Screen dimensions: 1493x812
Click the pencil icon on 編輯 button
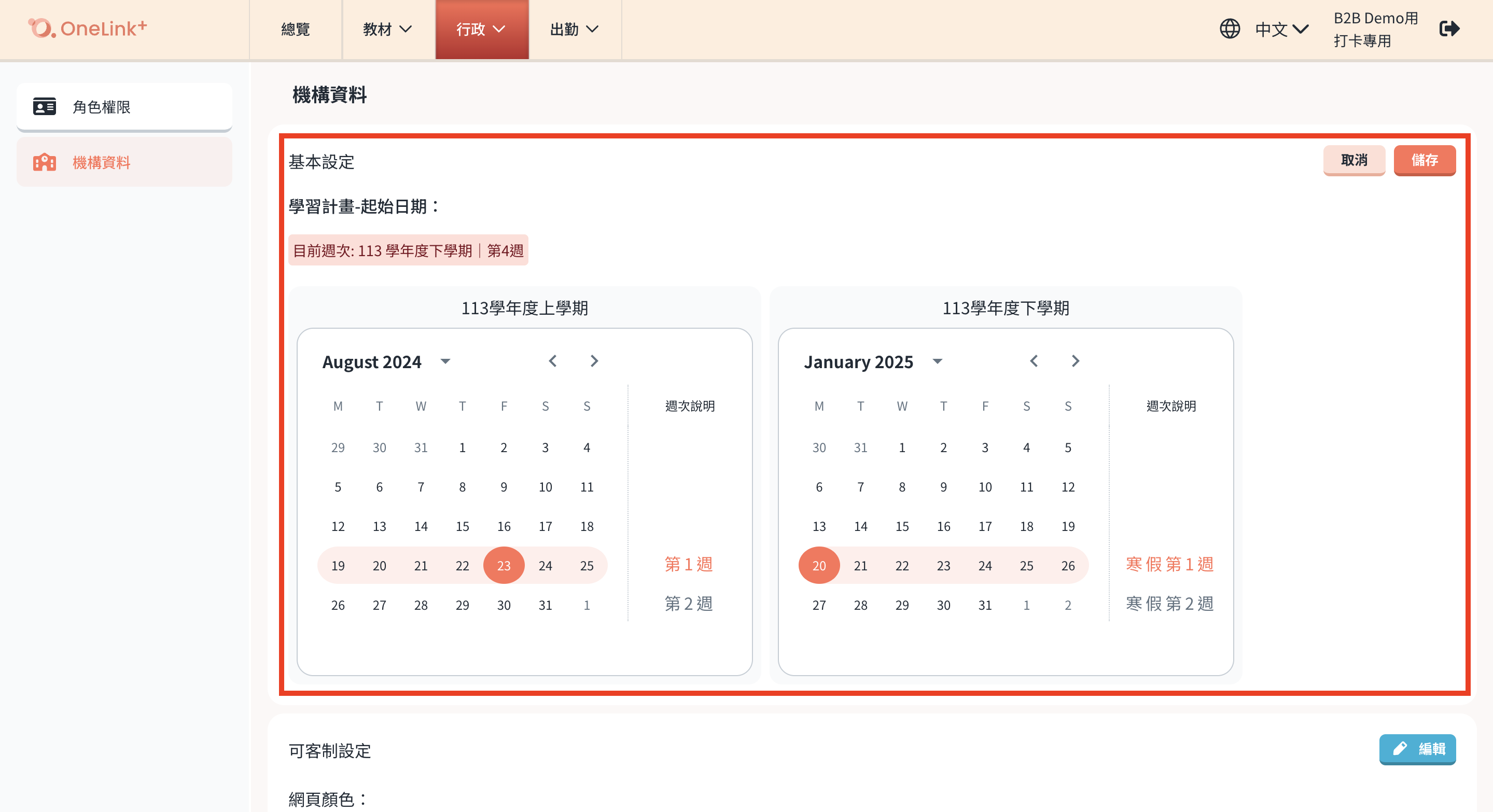[1400, 749]
